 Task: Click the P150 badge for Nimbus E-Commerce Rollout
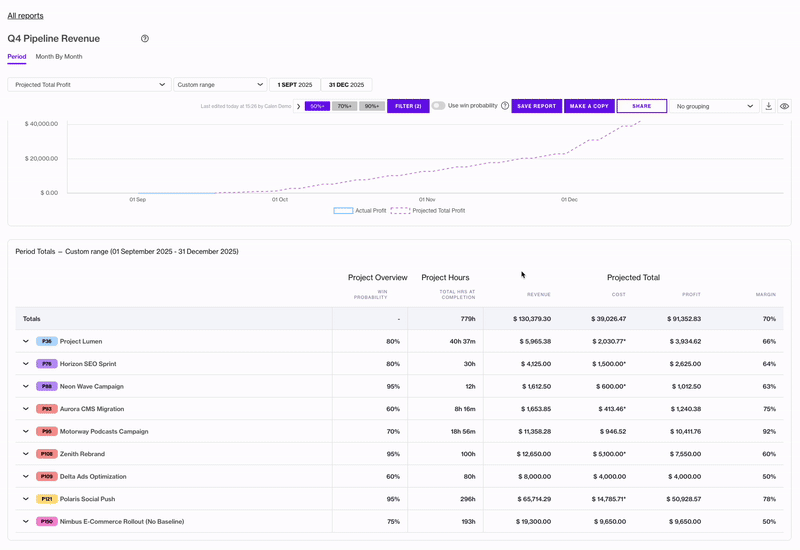(46, 521)
